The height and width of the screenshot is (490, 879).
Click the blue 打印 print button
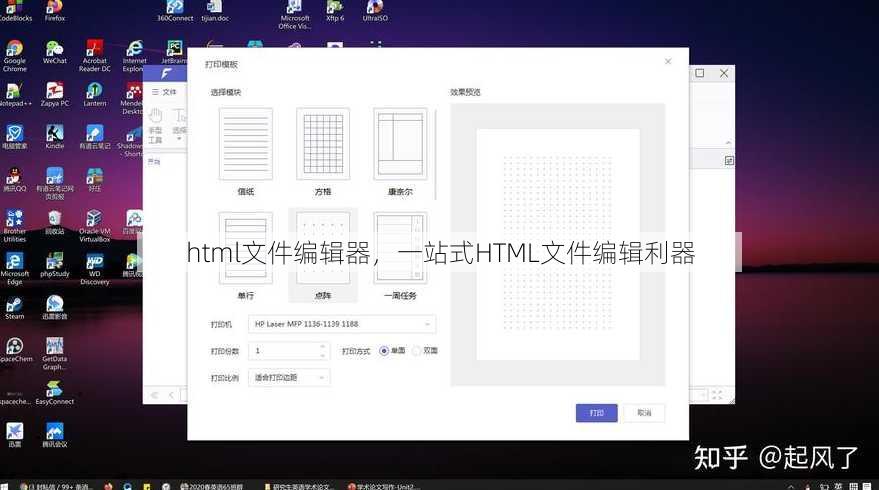(596, 413)
